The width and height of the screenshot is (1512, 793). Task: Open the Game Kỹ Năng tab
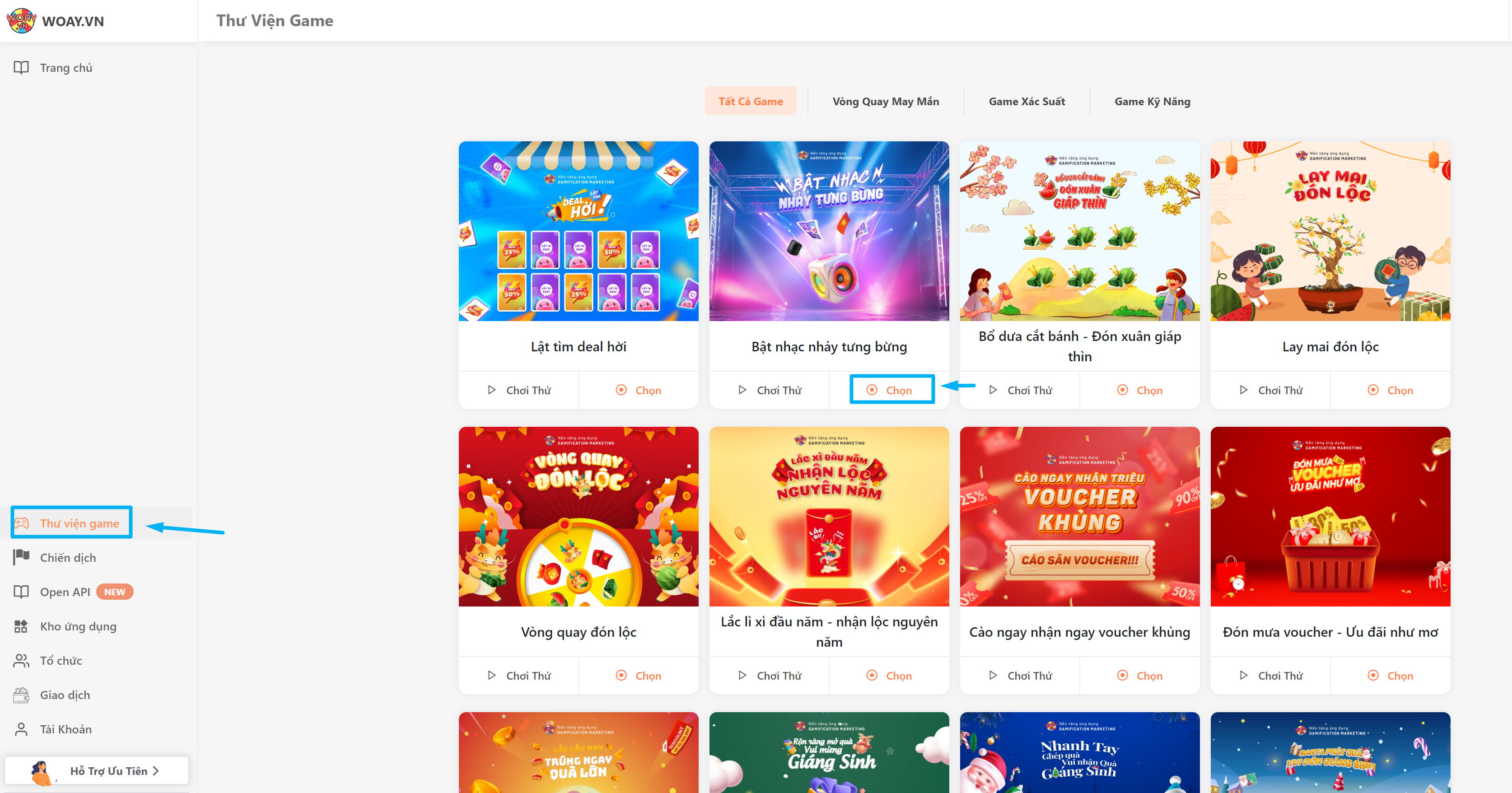tap(1152, 102)
